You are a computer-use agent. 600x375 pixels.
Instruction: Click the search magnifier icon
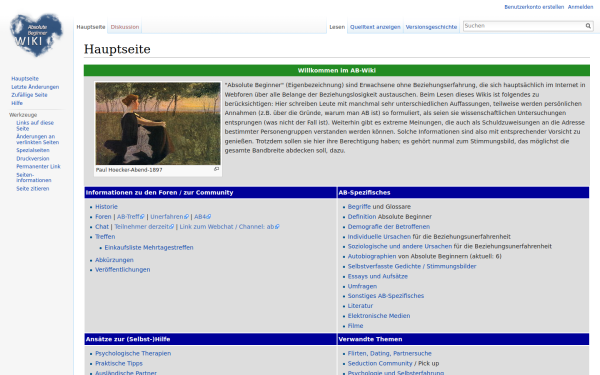pos(588,26)
